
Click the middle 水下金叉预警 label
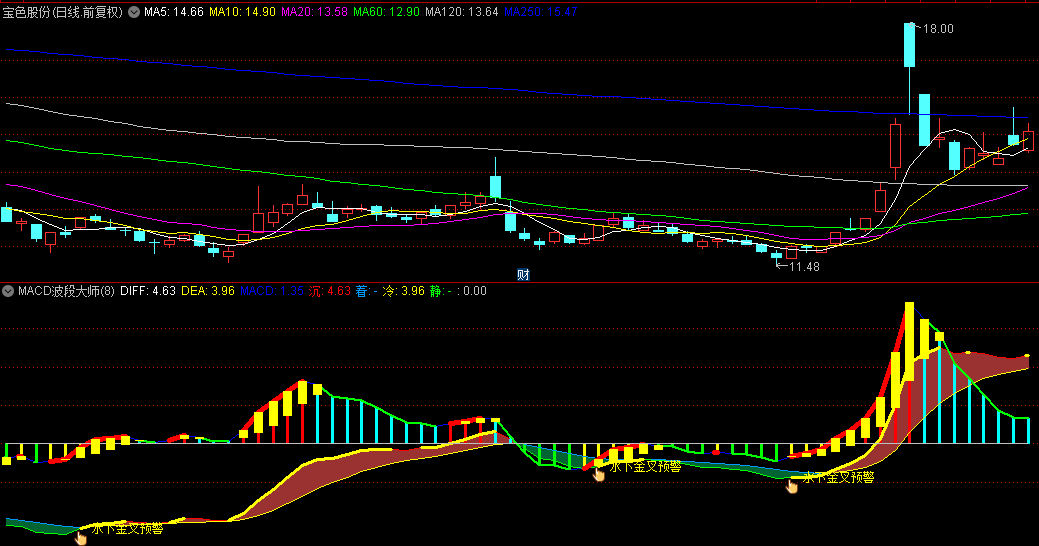click(645, 466)
